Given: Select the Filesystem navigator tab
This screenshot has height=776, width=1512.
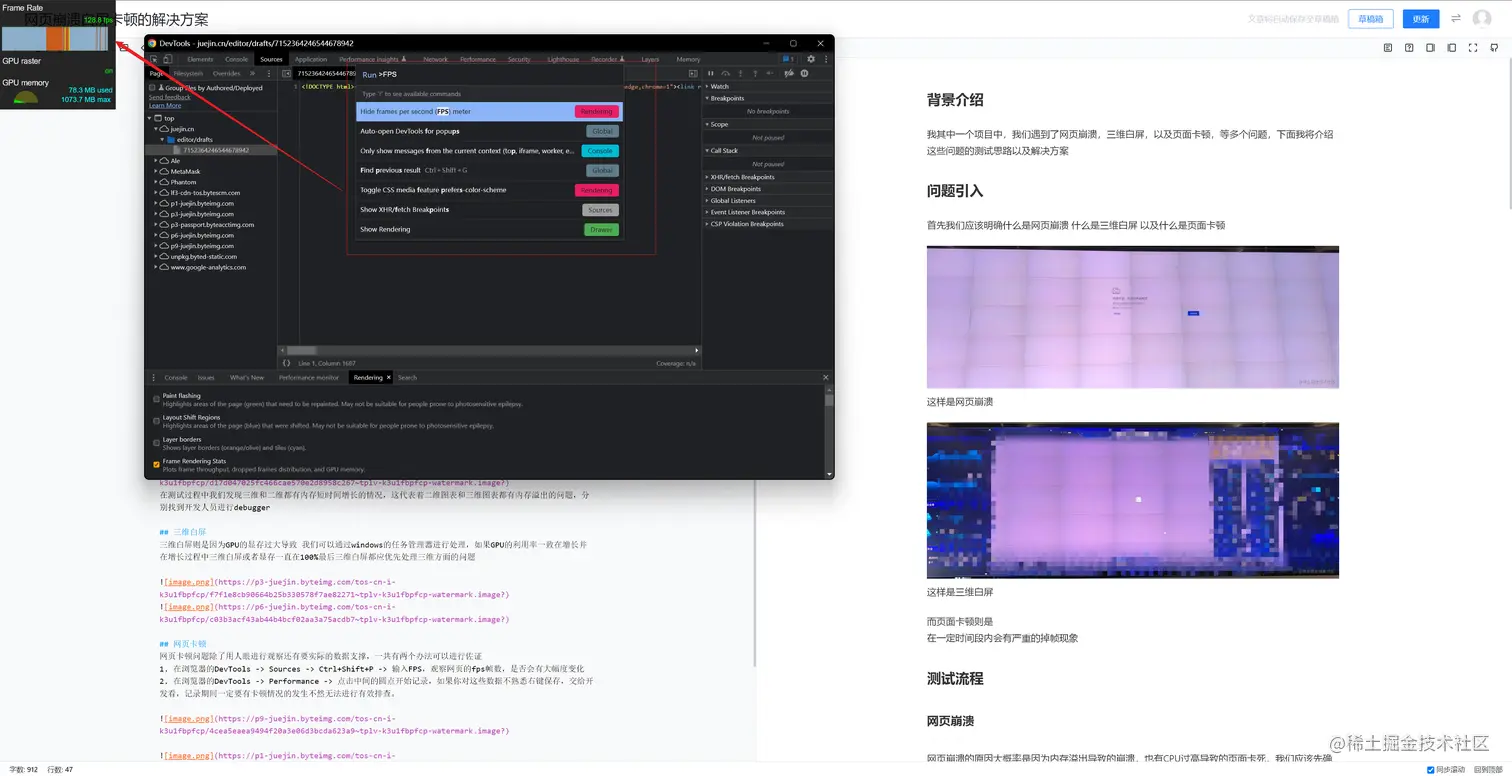Looking at the screenshot, I should coord(188,73).
